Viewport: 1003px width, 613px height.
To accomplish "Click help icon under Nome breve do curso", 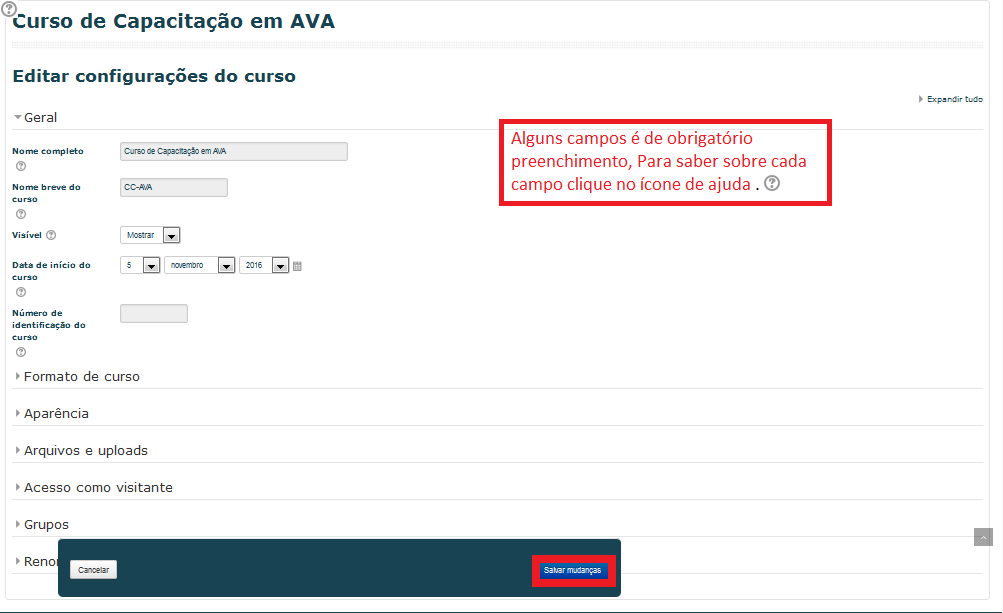I will tap(21, 214).
